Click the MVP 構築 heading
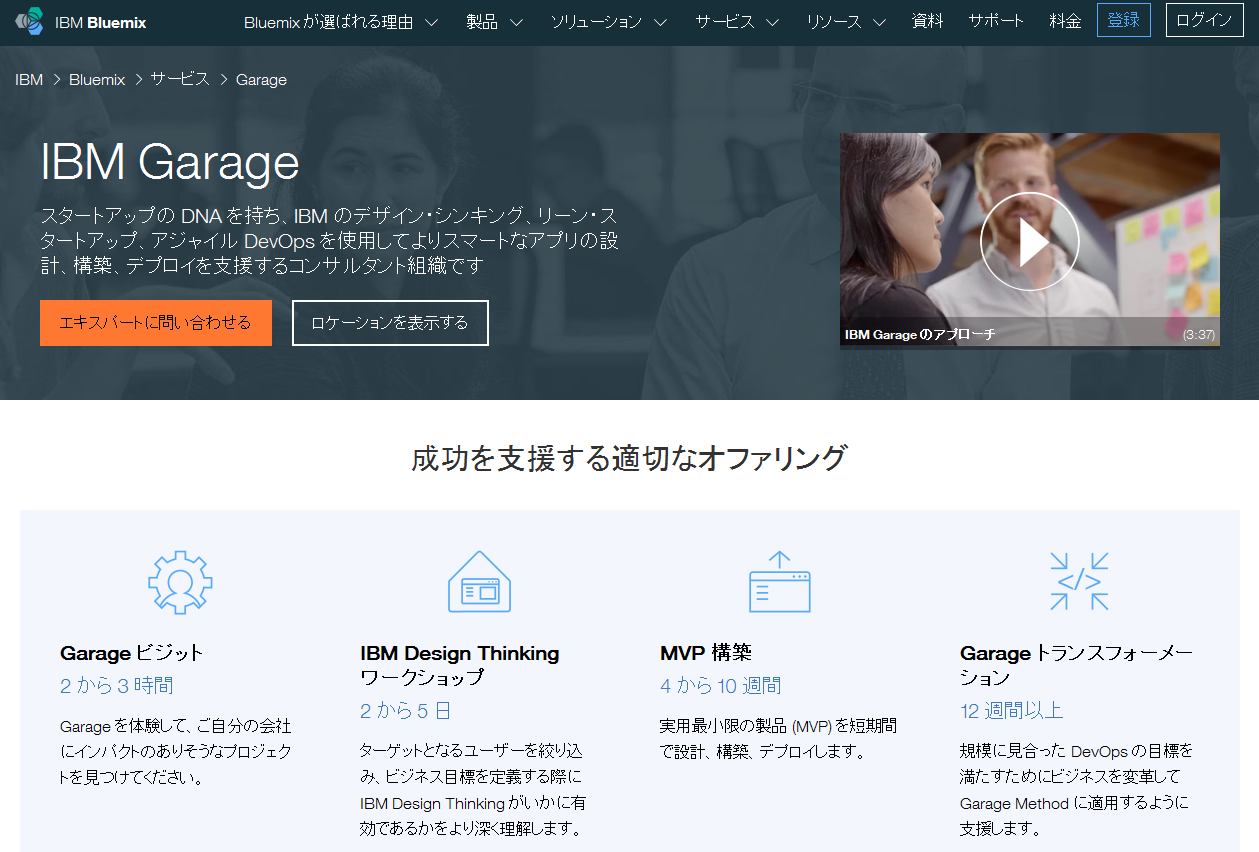The width and height of the screenshot is (1259, 852). pos(706,654)
